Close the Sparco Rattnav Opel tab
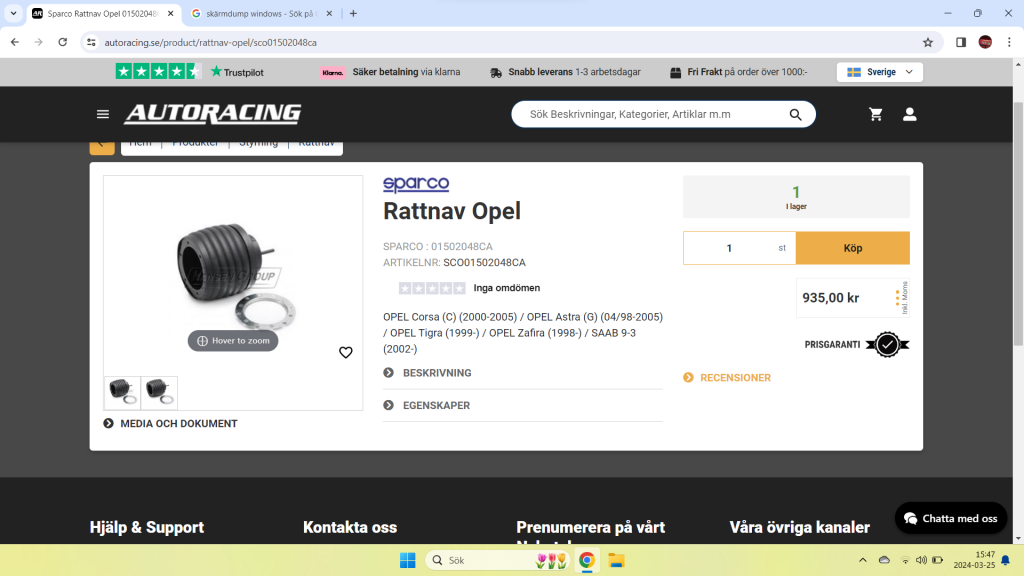Viewport: 1024px width, 576px height. tap(170, 13)
